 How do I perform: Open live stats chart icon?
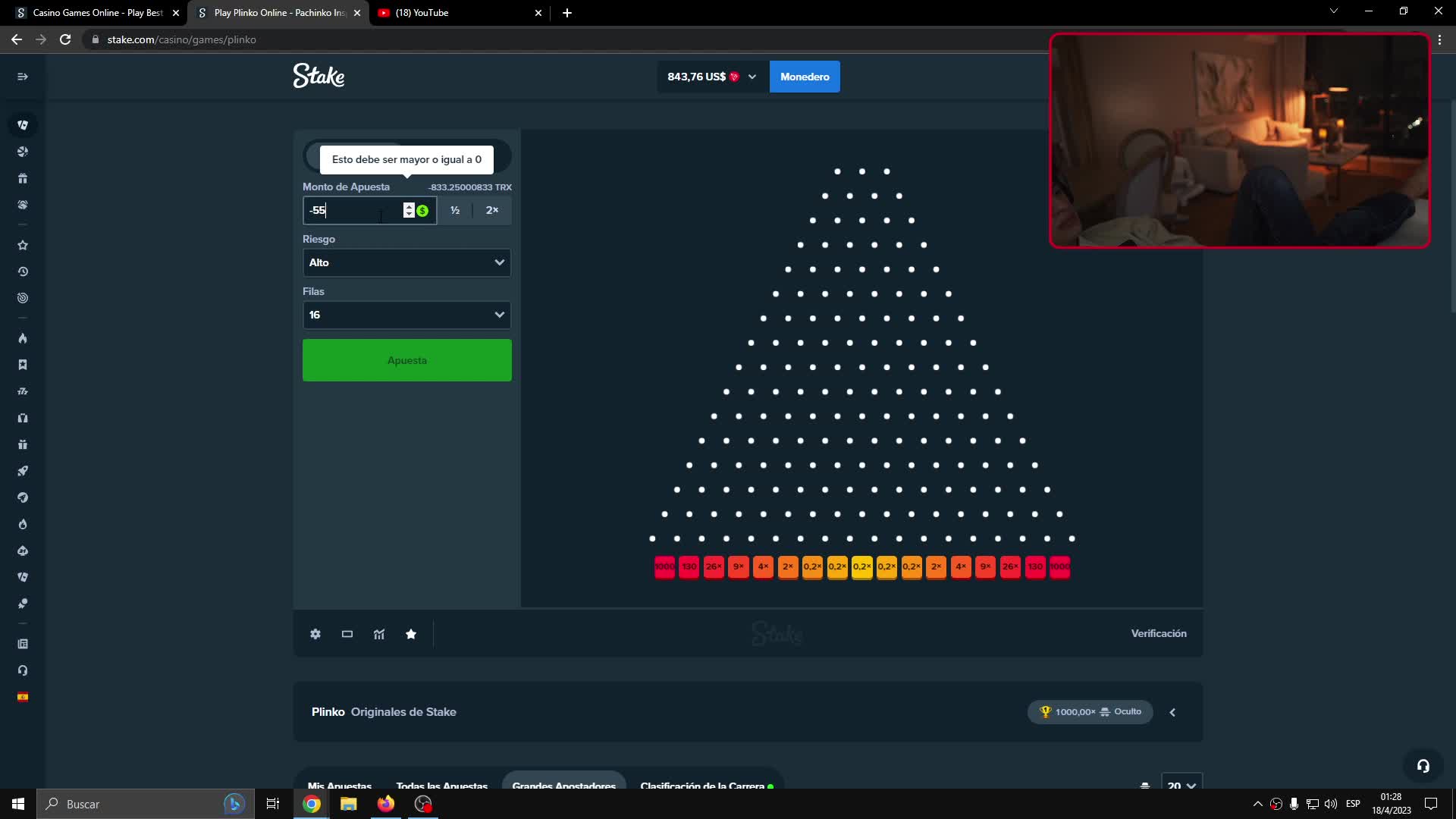[x=379, y=634]
